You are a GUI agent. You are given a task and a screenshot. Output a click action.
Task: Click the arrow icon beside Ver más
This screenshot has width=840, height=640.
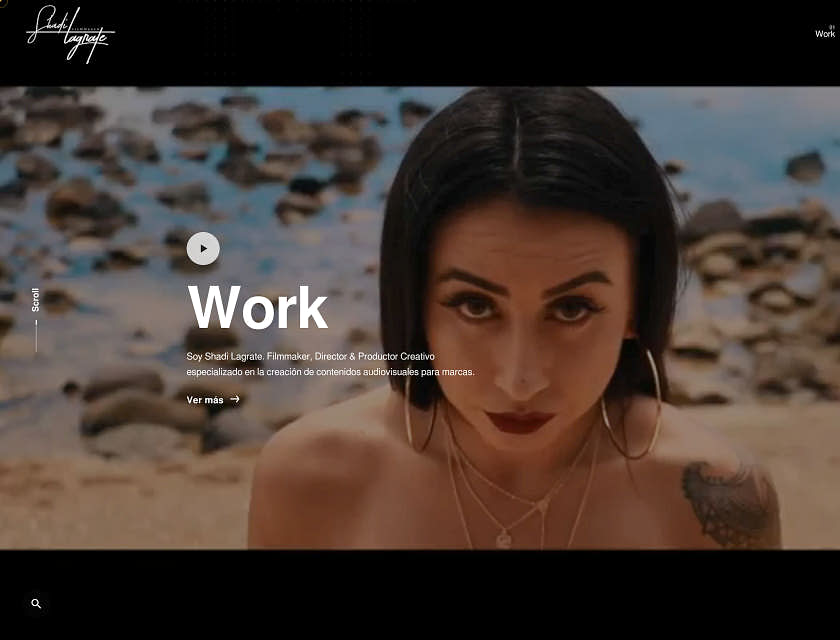[235, 399]
